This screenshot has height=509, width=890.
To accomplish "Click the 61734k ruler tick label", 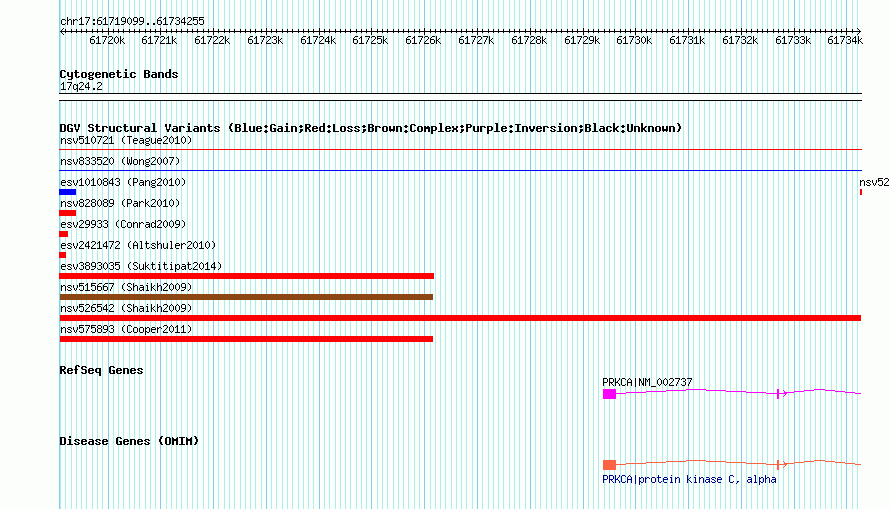I will click(x=845, y=40).
